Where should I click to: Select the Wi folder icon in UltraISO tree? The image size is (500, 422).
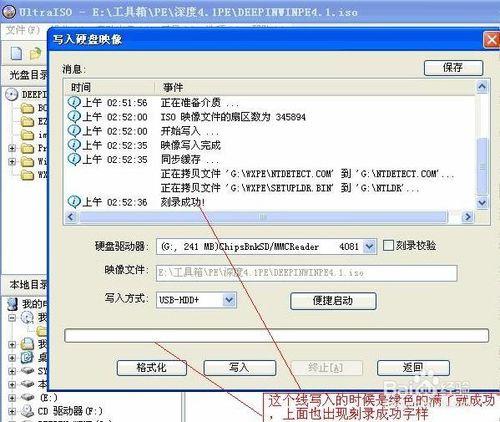tap(27, 162)
